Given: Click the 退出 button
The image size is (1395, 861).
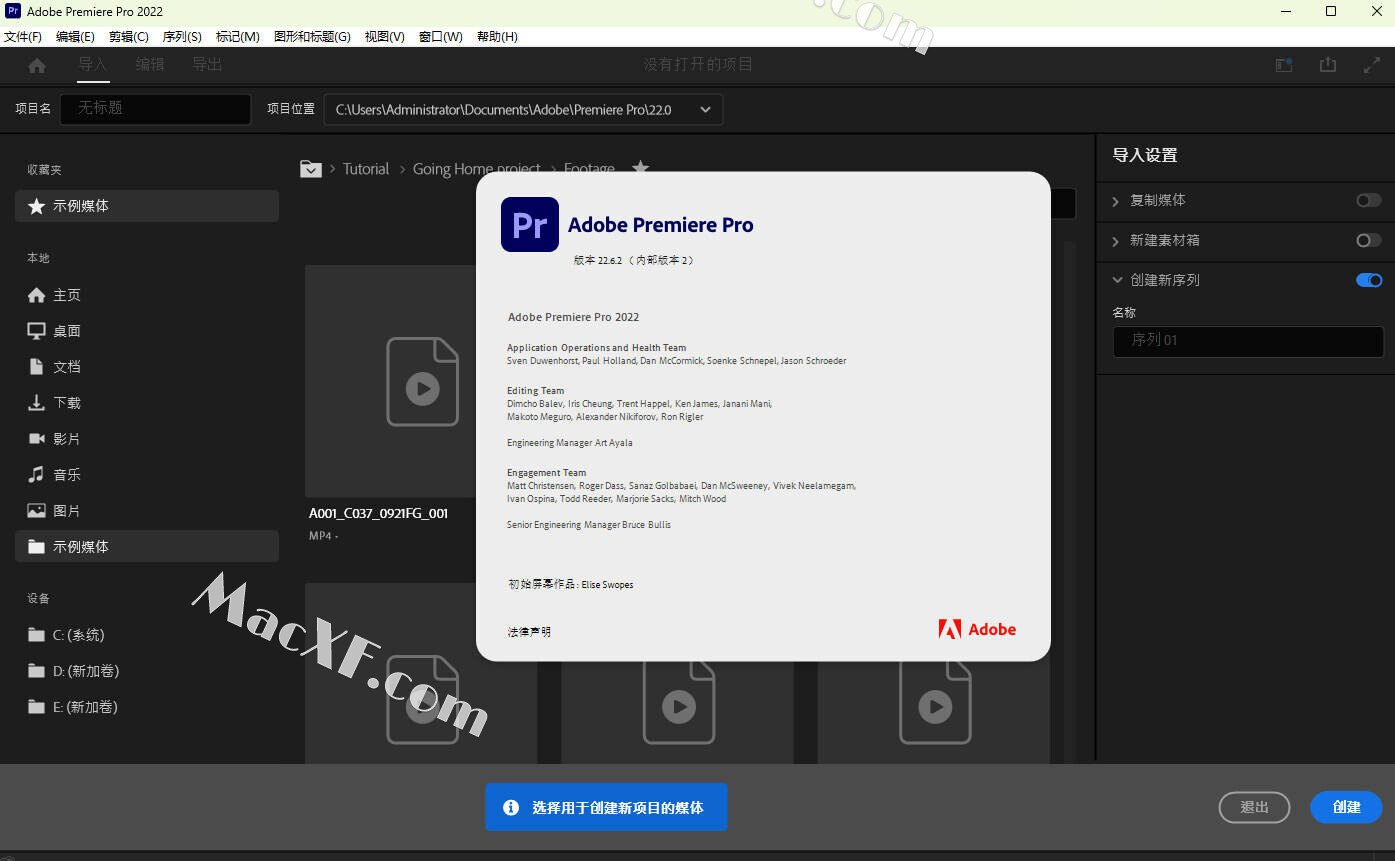Looking at the screenshot, I should coord(1254,807).
